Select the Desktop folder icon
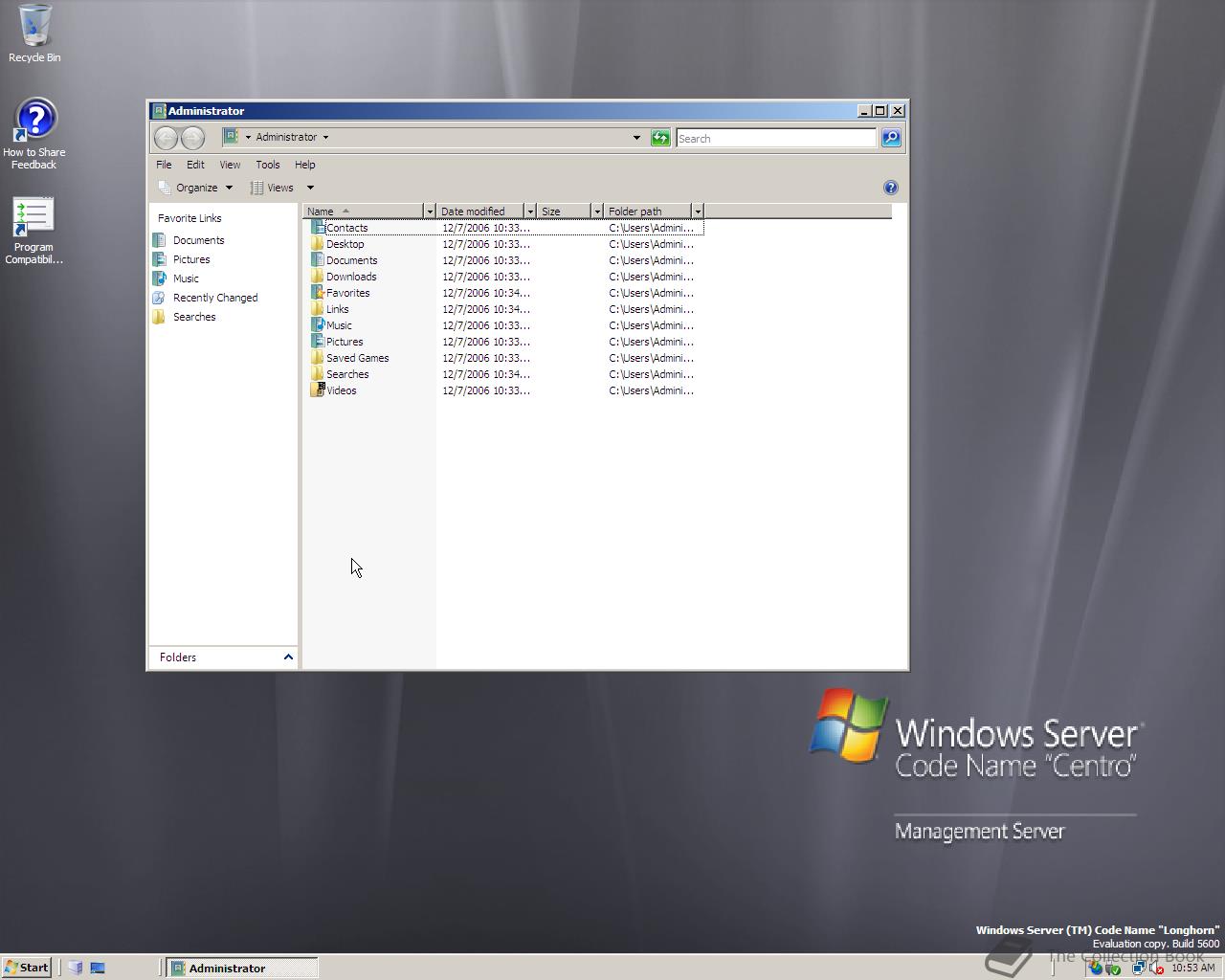 point(318,244)
